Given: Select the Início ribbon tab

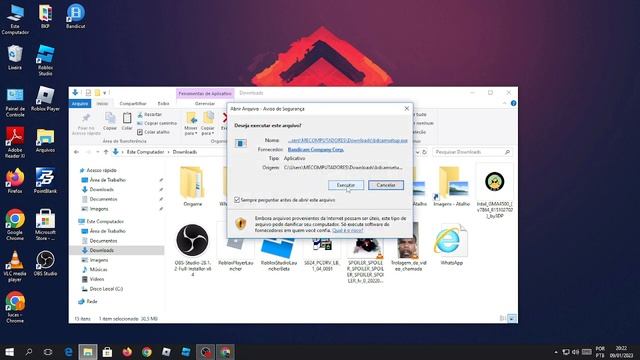Looking at the screenshot, I should pyautogui.click(x=102, y=104).
